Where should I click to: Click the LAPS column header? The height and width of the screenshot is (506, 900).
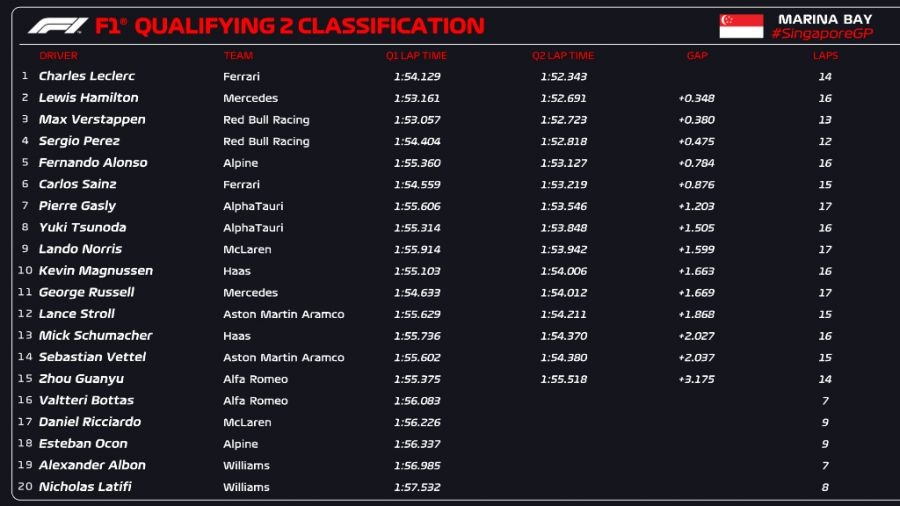coord(825,56)
